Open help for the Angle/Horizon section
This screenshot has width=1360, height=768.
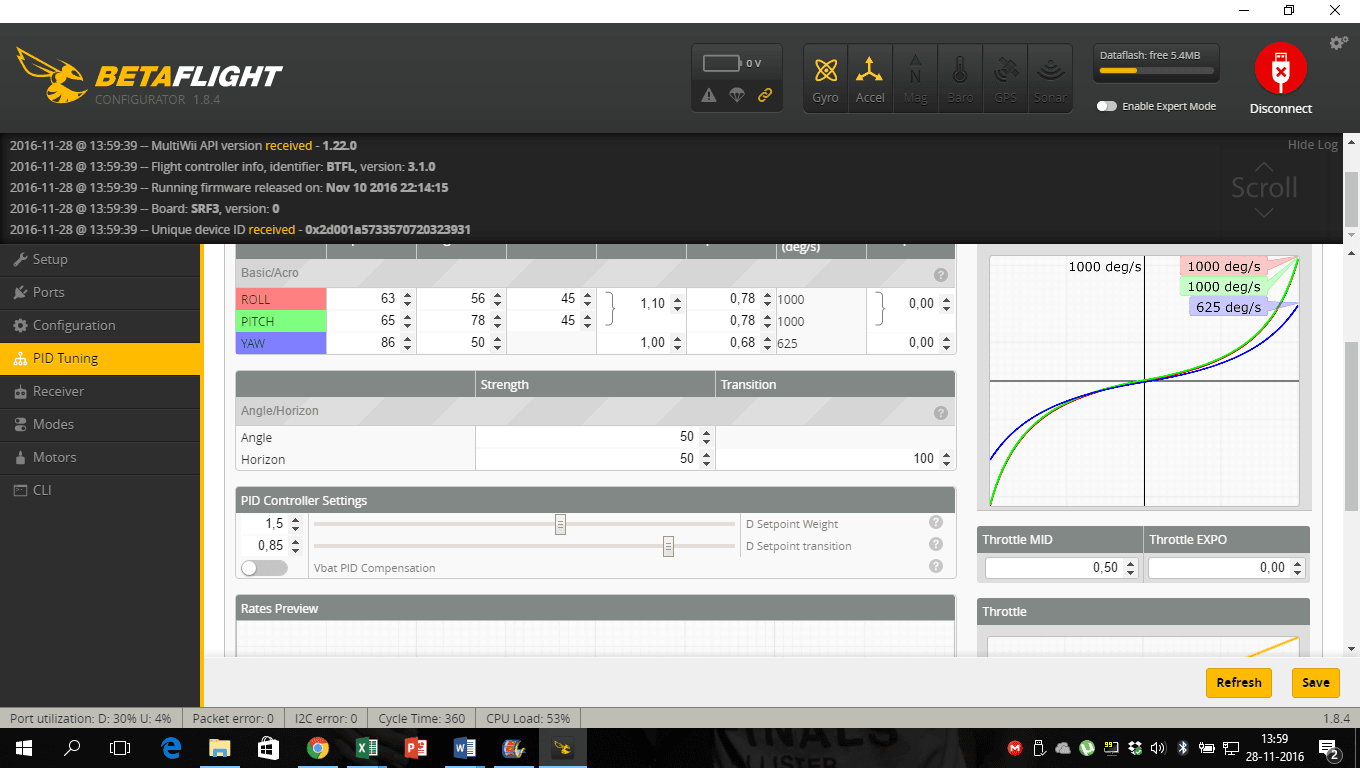pos(941,412)
